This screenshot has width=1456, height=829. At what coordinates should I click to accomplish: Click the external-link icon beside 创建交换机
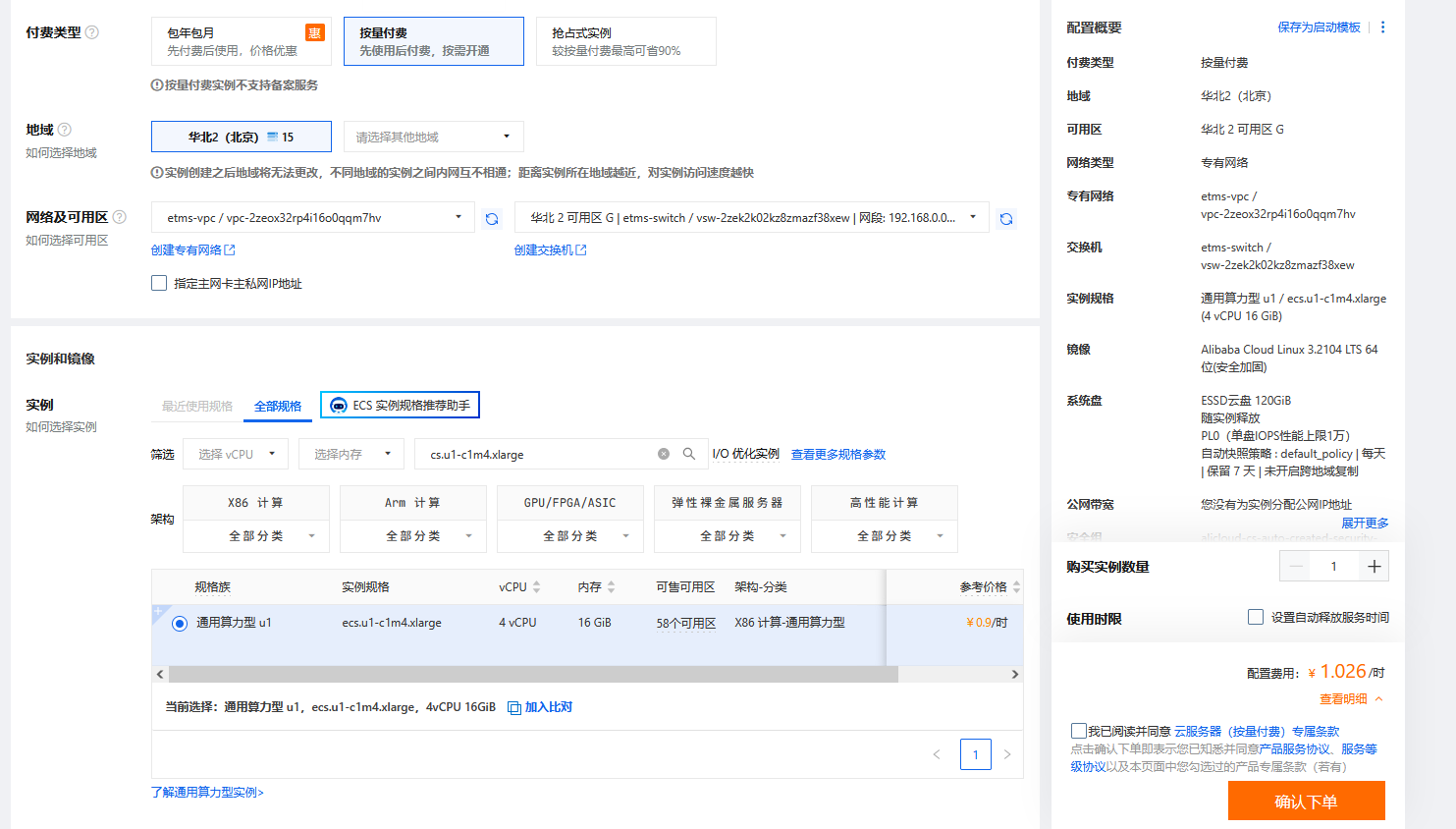click(x=581, y=250)
